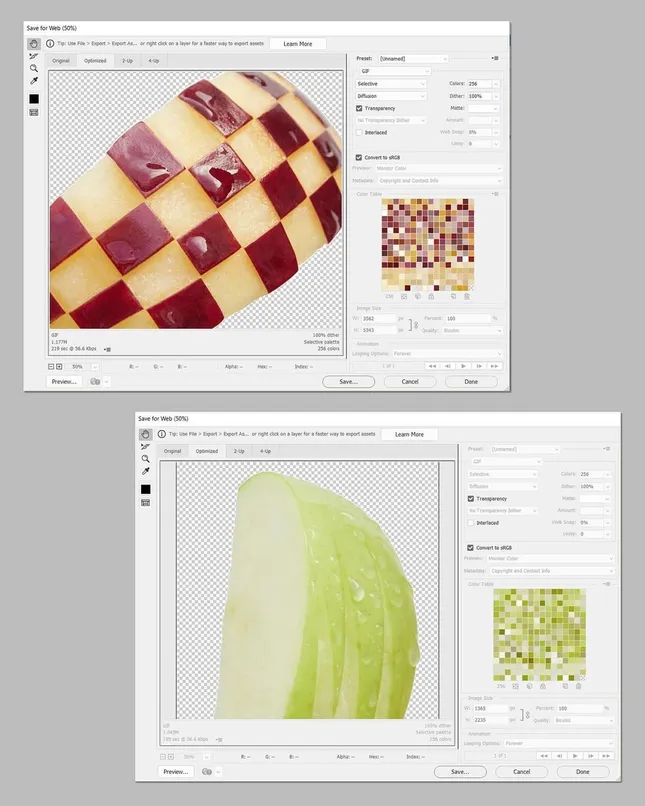The image size is (645, 806).
Task: Click Play animation button in bottom dialog
Action: (x=575, y=756)
